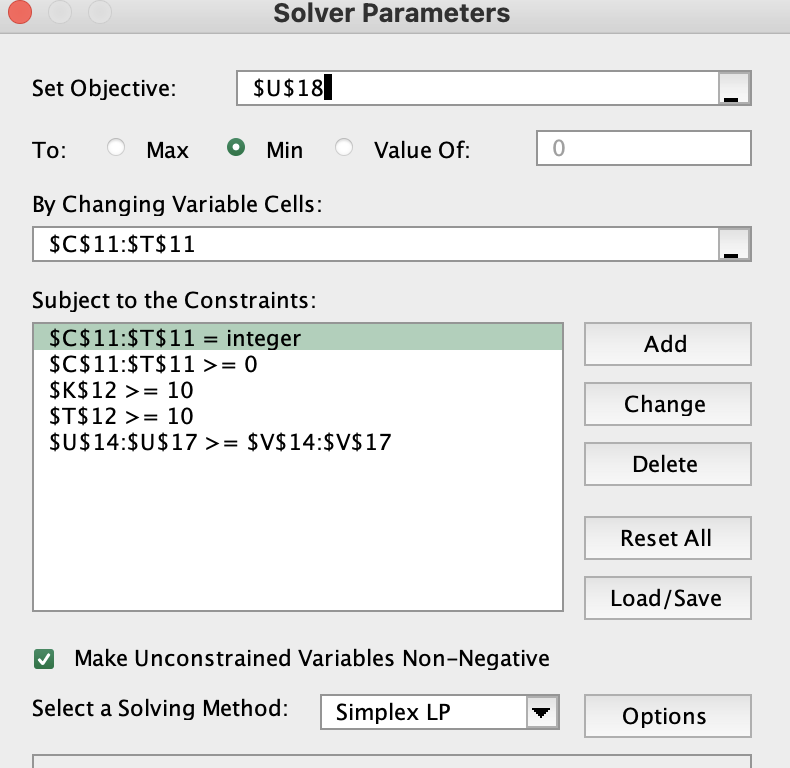Open the Load/Save dialog

pyautogui.click(x=666, y=598)
